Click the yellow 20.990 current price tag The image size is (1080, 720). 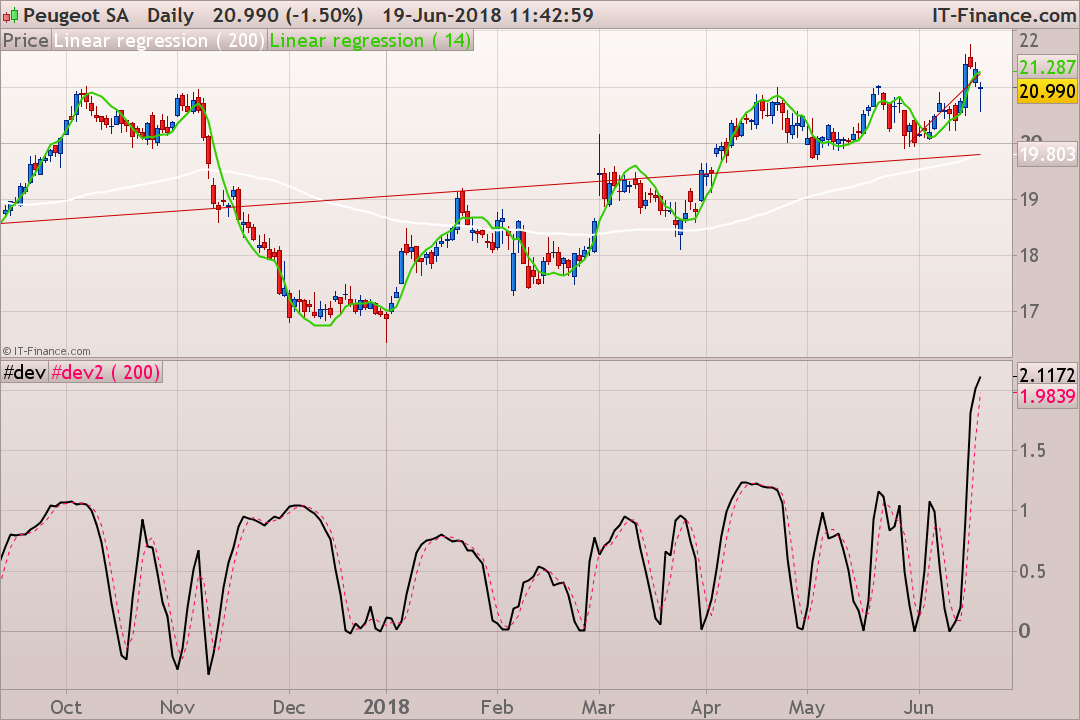pos(1046,91)
